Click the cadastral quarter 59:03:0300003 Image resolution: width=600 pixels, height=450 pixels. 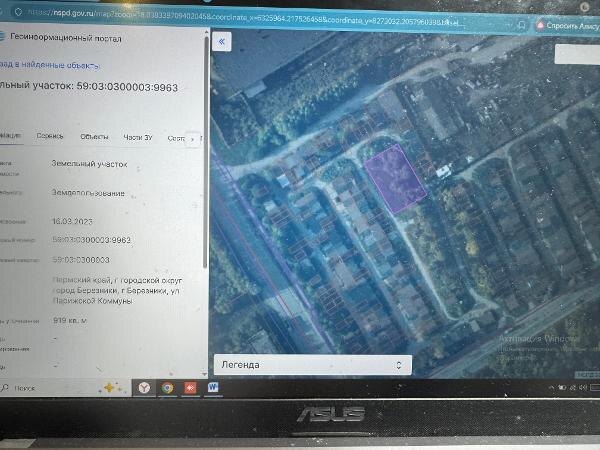[81, 260]
